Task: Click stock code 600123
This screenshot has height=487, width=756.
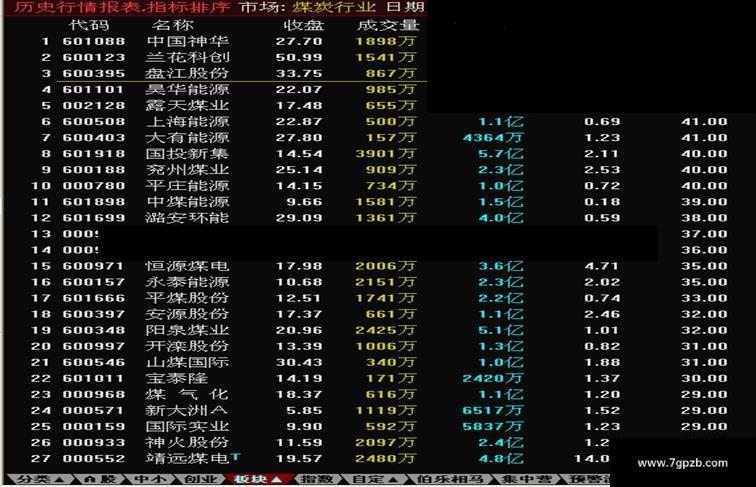Action: tap(94, 57)
